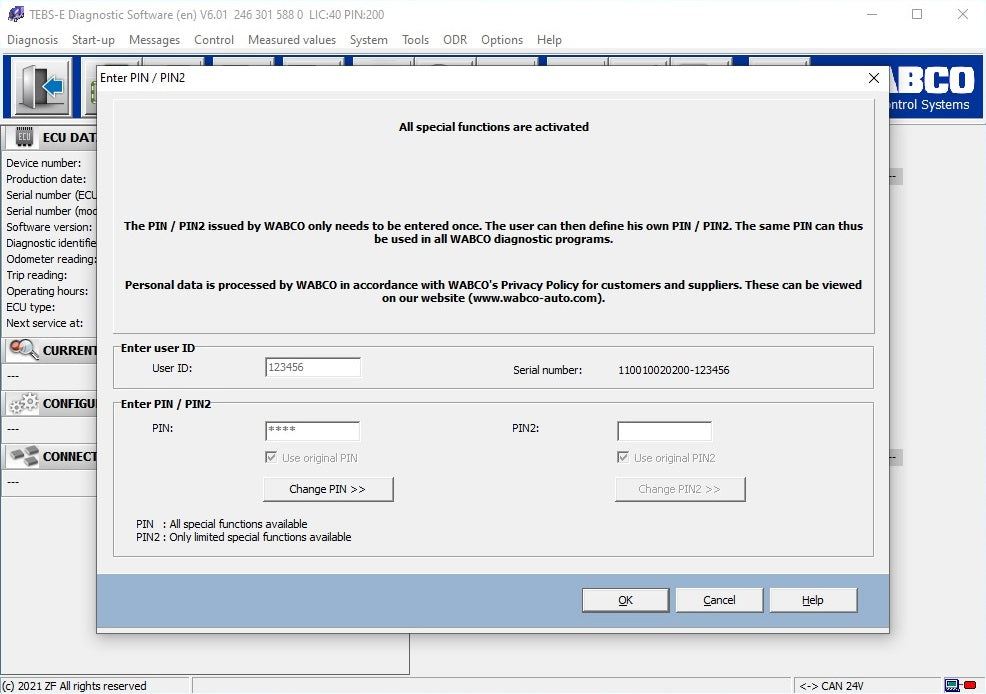This screenshot has height=694, width=986.
Task: Click the "Trip reading:" label
Action: click(x=36, y=275)
